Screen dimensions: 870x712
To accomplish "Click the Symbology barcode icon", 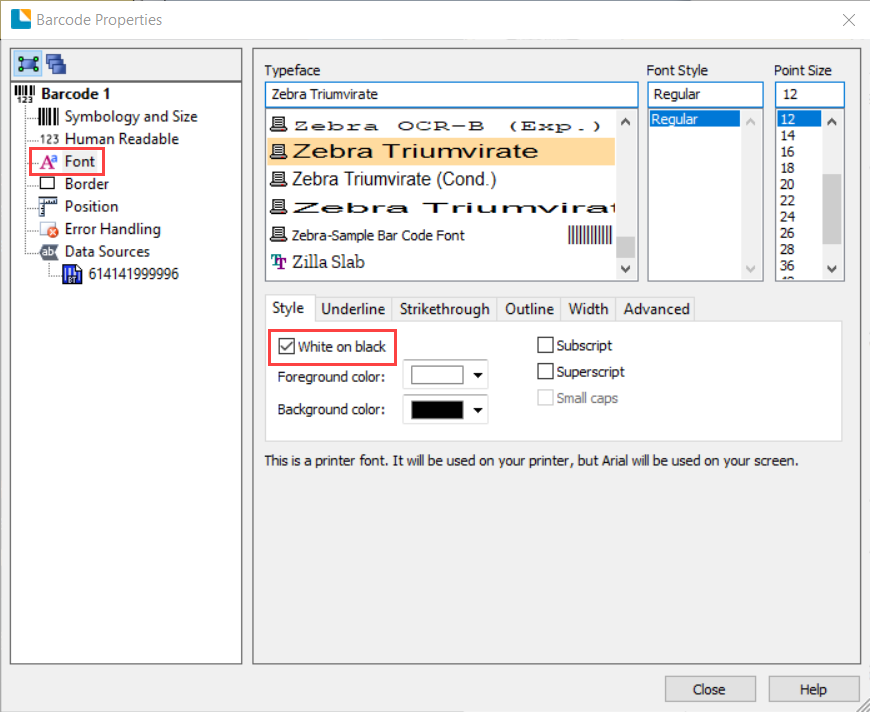I will click(48, 117).
